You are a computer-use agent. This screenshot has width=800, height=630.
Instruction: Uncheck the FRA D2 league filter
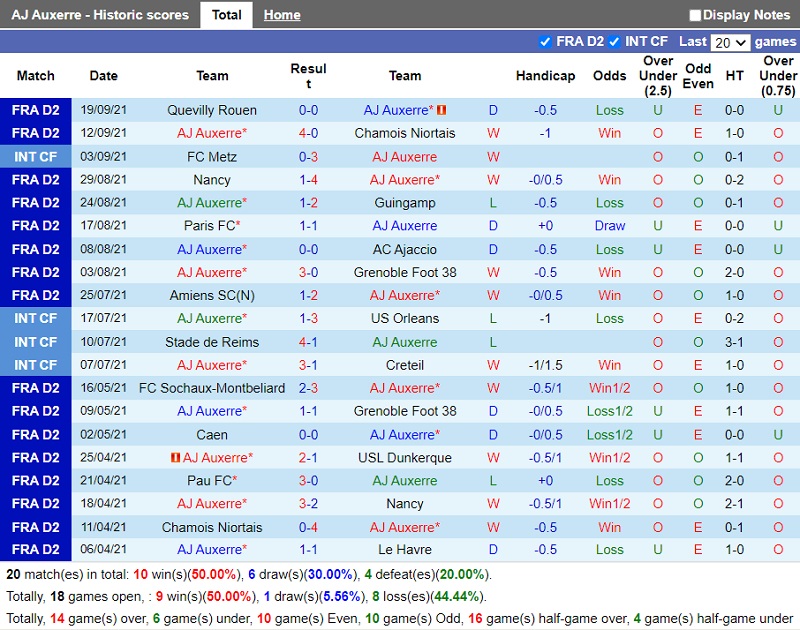[545, 41]
